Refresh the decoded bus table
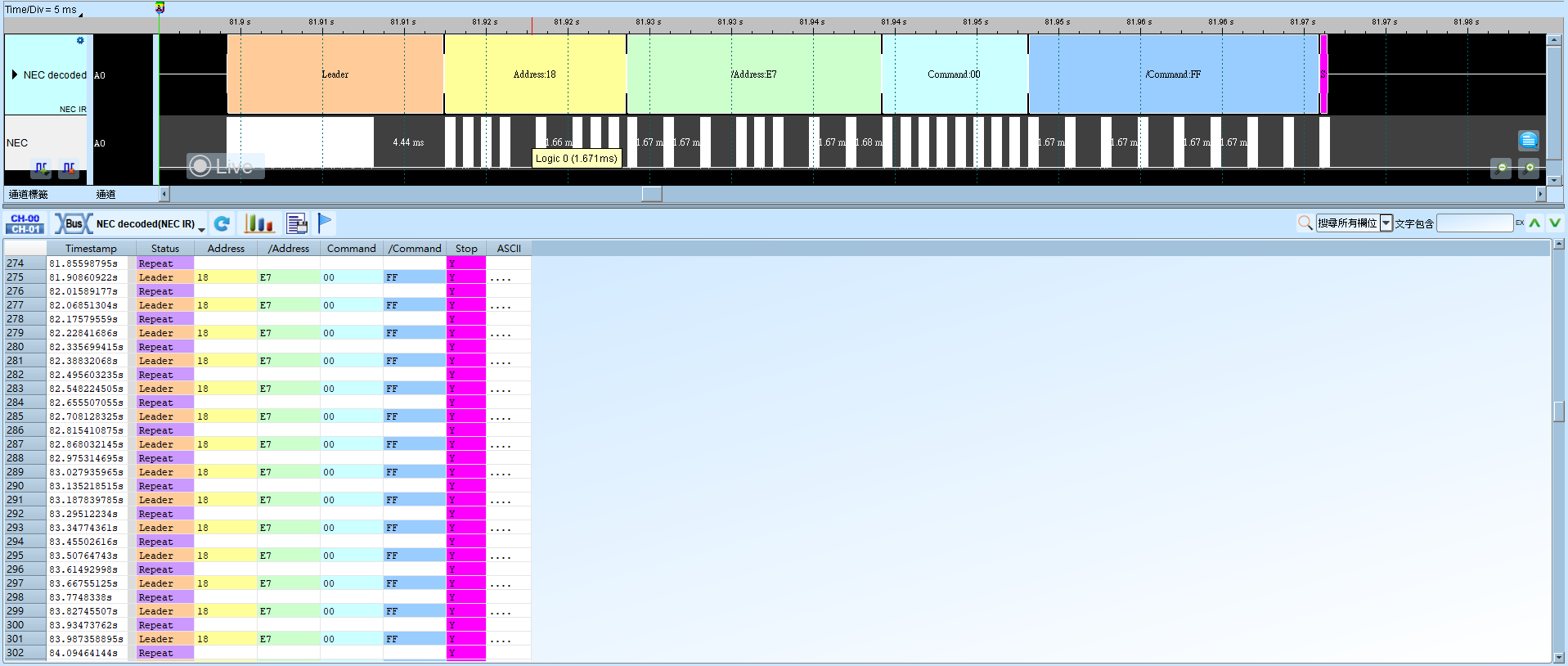Screen dimensions: 1568x666 222,223
